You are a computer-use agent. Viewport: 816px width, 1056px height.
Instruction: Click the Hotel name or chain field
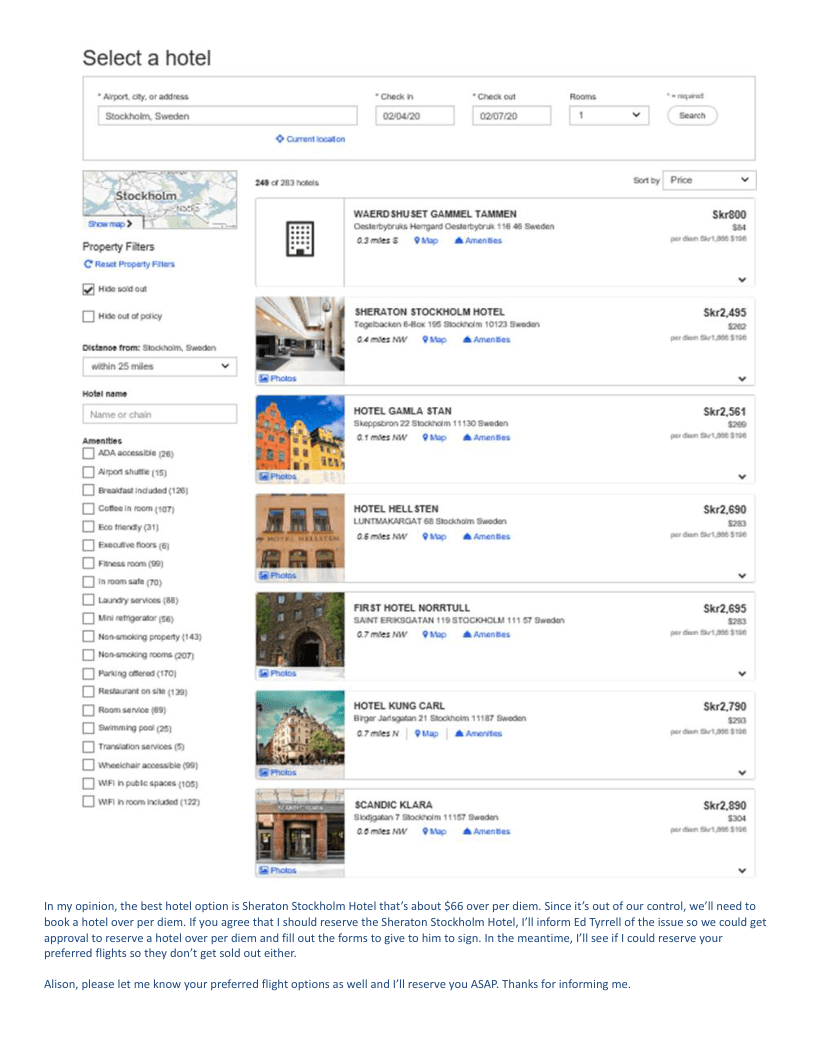pyautogui.click(x=159, y=414)
